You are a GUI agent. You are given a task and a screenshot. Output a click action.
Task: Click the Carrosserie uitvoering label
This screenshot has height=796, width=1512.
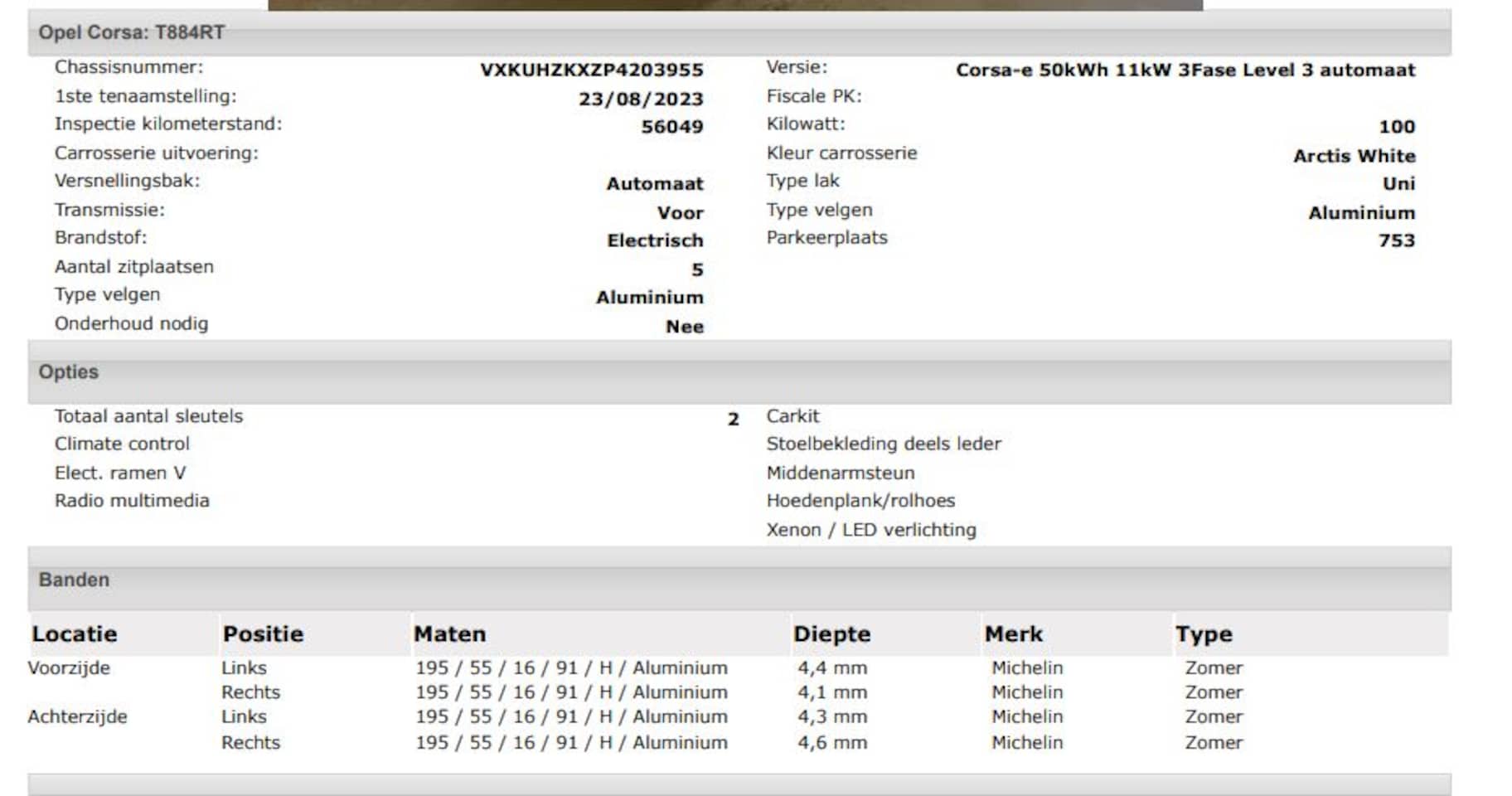click(157, 153)
